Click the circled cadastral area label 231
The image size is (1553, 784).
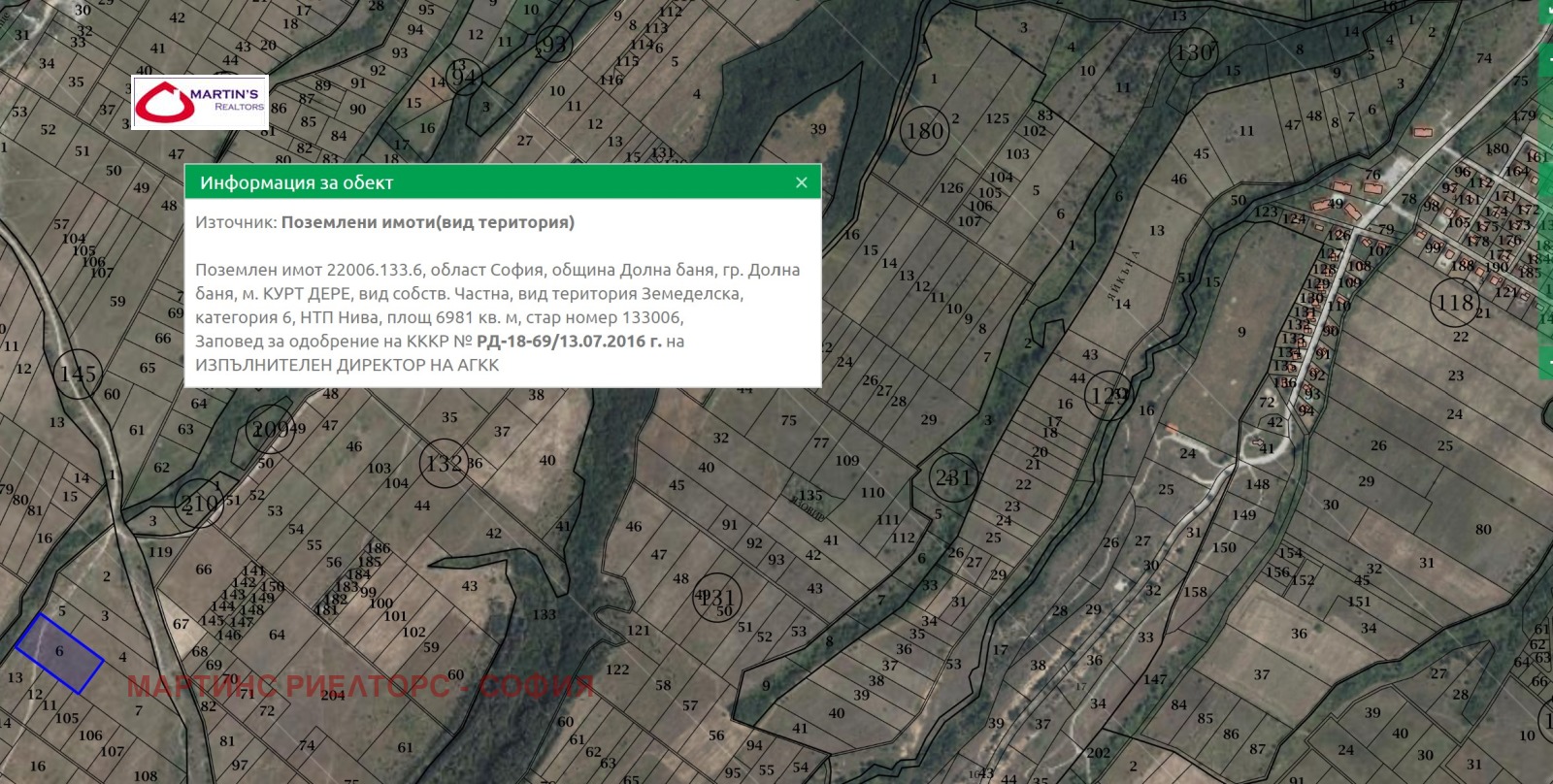point(953,477)
